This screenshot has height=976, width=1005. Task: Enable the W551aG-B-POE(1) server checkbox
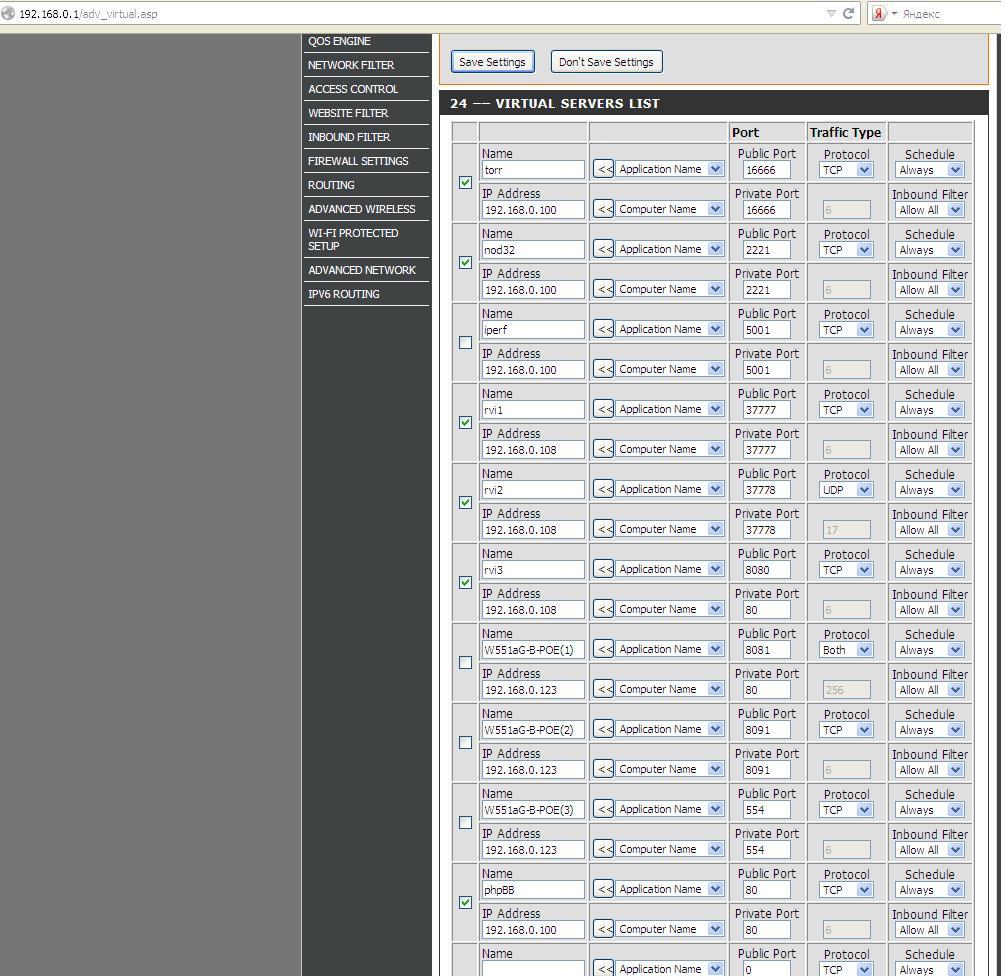point(466,663)
